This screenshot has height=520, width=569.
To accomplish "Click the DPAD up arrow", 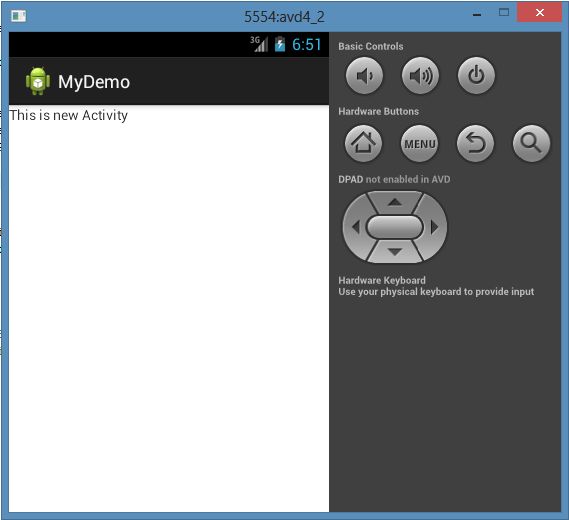I will [x=395, y=202].
